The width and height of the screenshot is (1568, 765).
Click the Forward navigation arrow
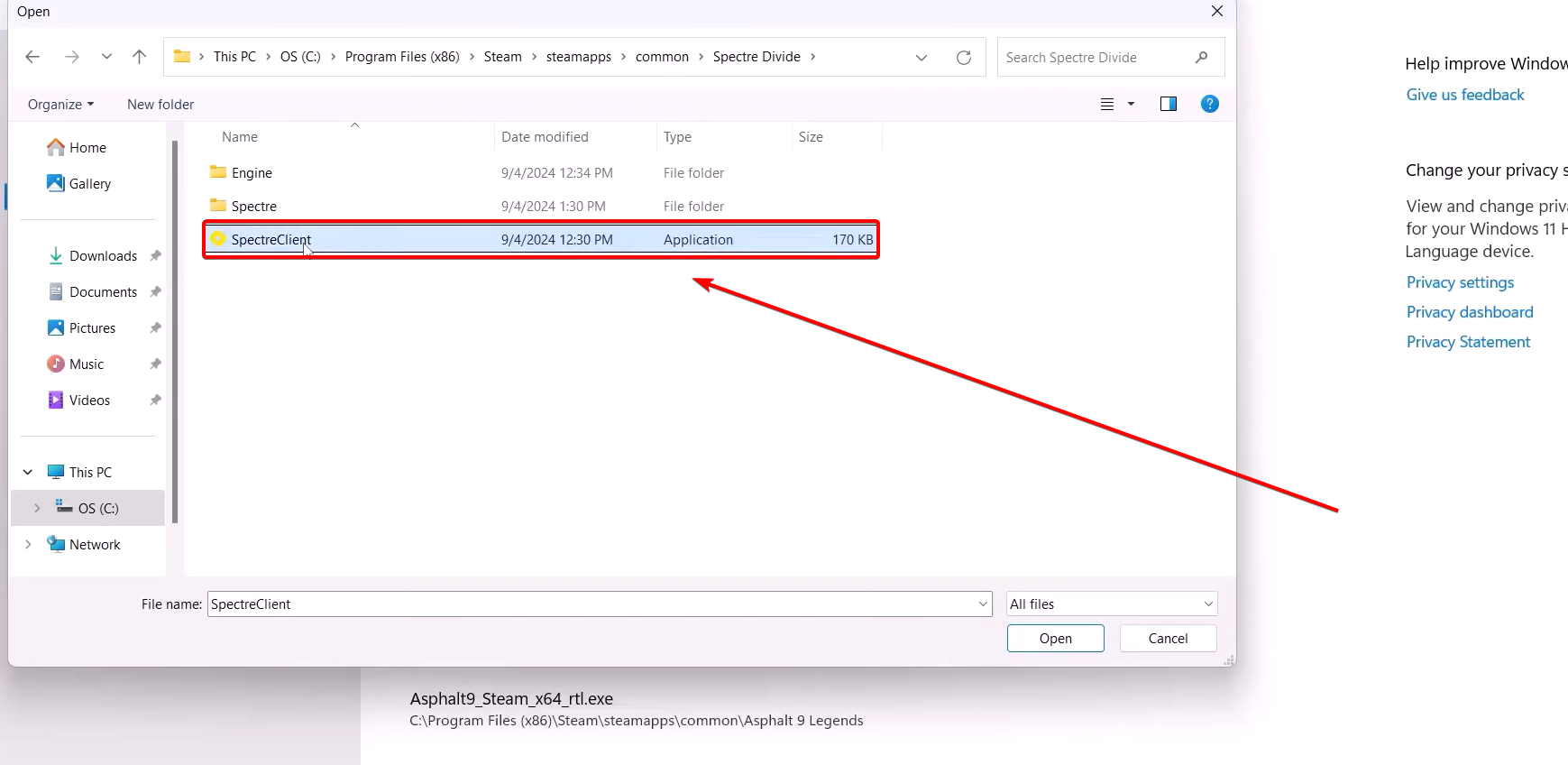[72, 57]
